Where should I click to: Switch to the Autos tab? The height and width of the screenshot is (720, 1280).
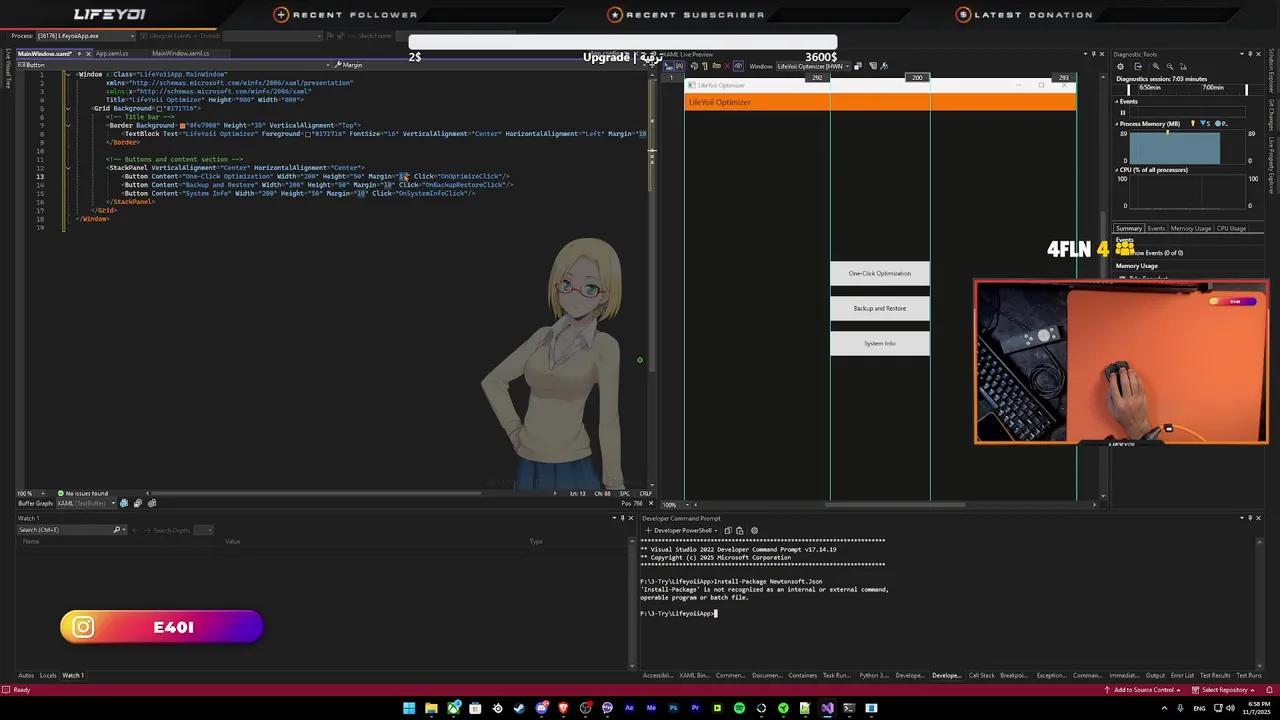coord(26,675)
